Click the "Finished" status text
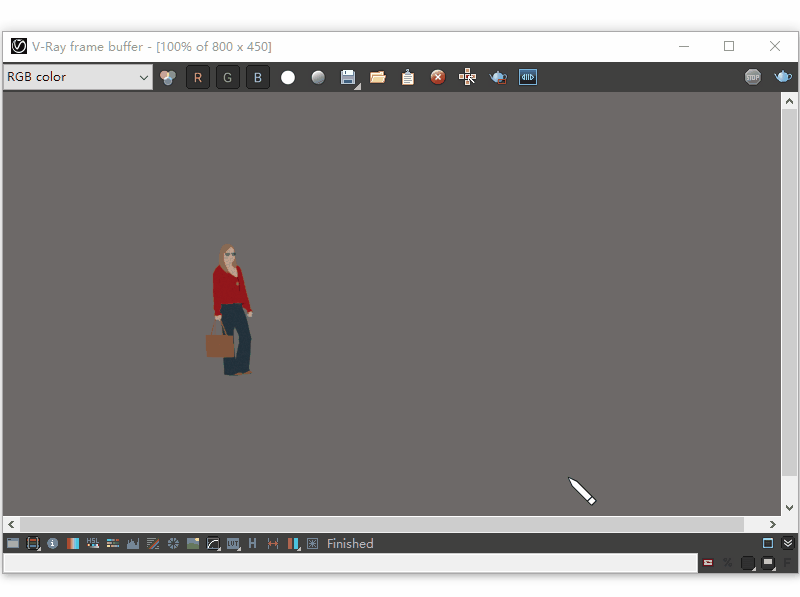 point(350,543)
